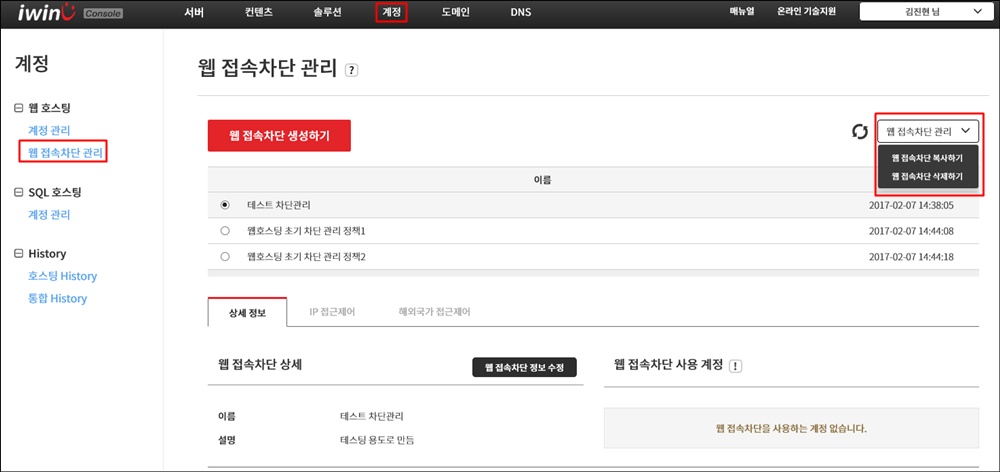The width and height of the screenshot is (1000, 472).
Task: Click the 웹 접속차단 정보 수정 button
Action: coord(524,367)
